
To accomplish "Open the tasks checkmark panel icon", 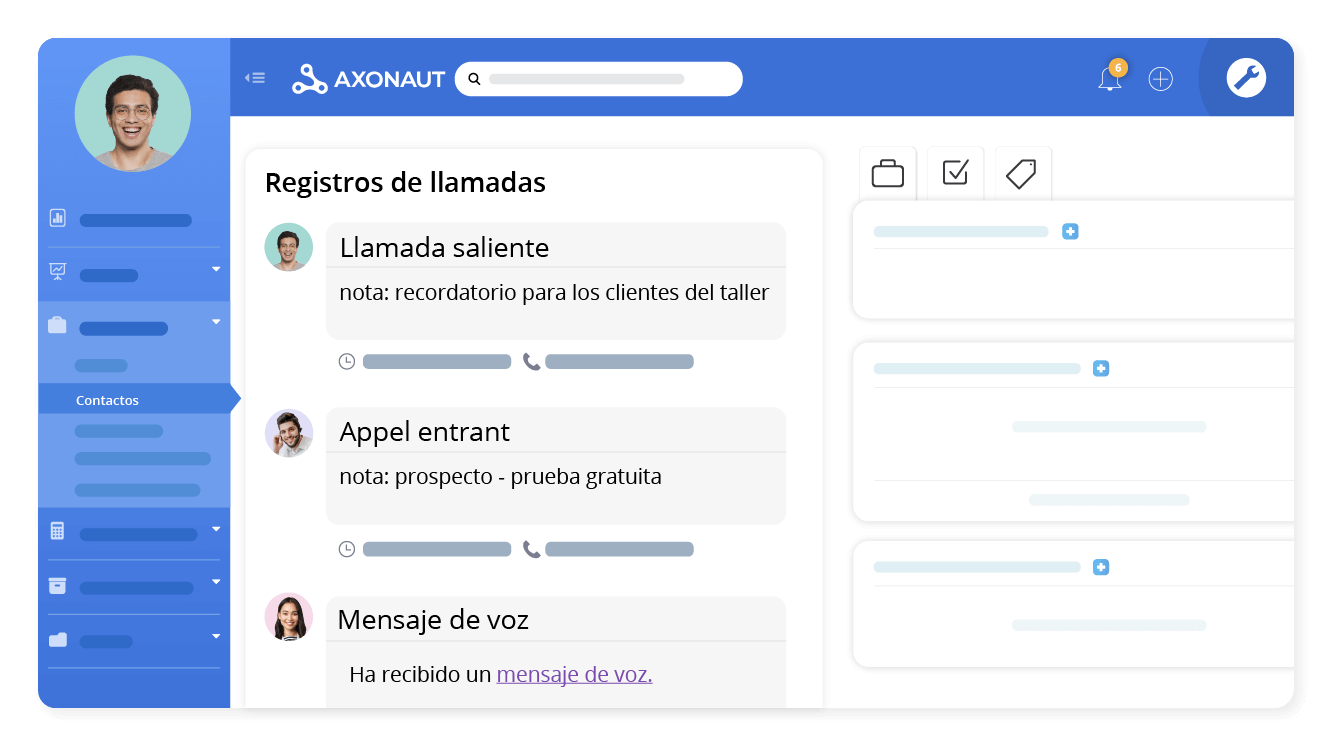I will tap(955, 172).
